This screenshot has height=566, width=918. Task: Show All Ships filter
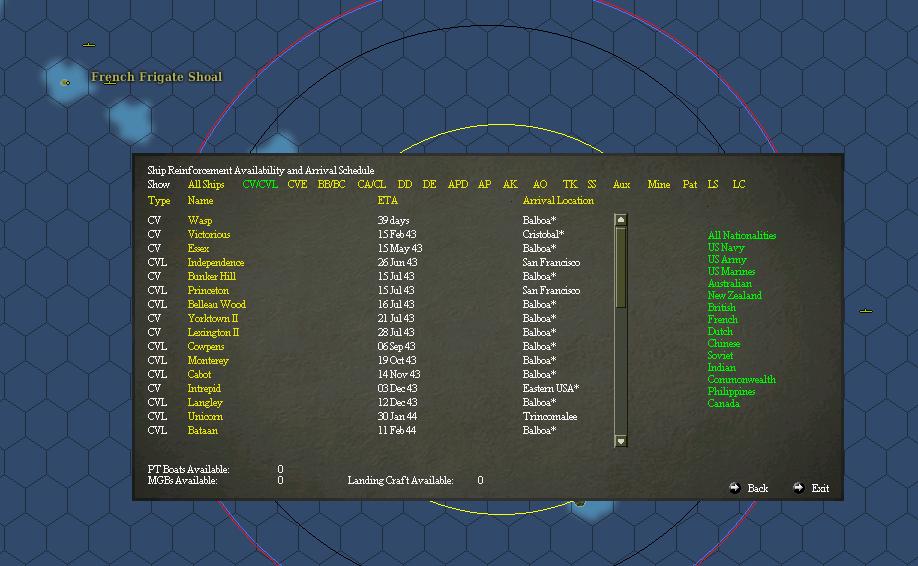[206, 184]
